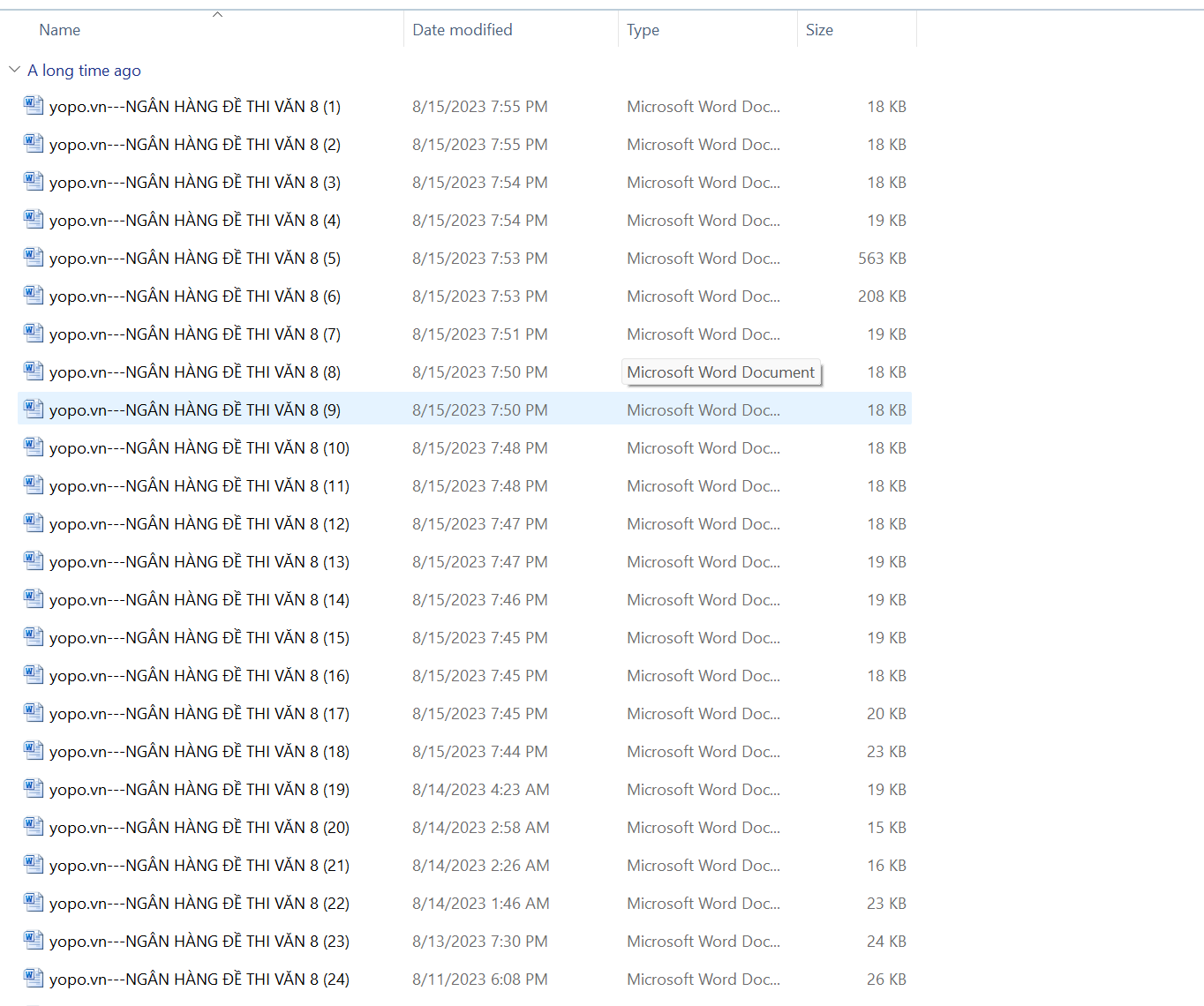Click the Word icon of file (3)
Image resolution: width=1204 pixels, height=1006 pixels.
[34, 182]
